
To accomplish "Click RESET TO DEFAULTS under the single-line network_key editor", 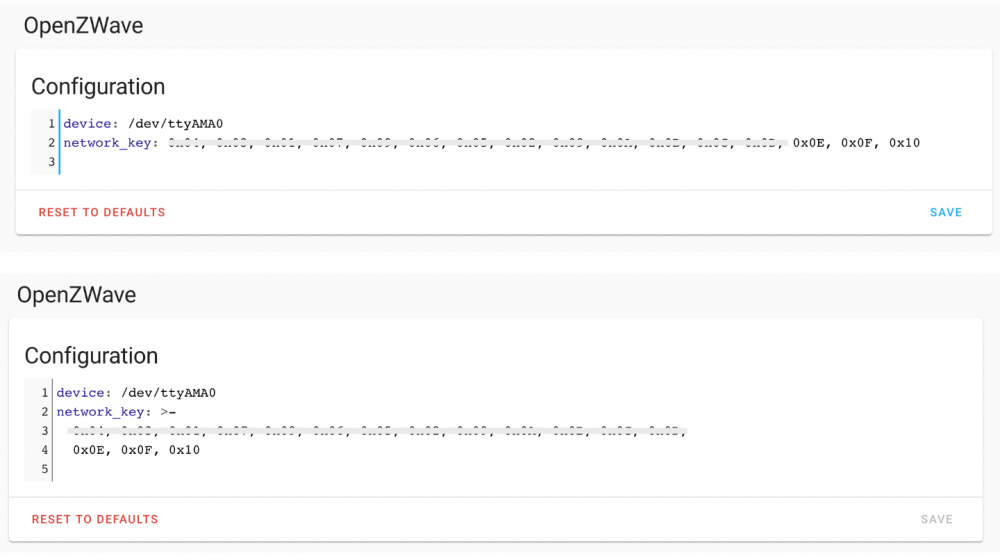I will coord(102,212).
